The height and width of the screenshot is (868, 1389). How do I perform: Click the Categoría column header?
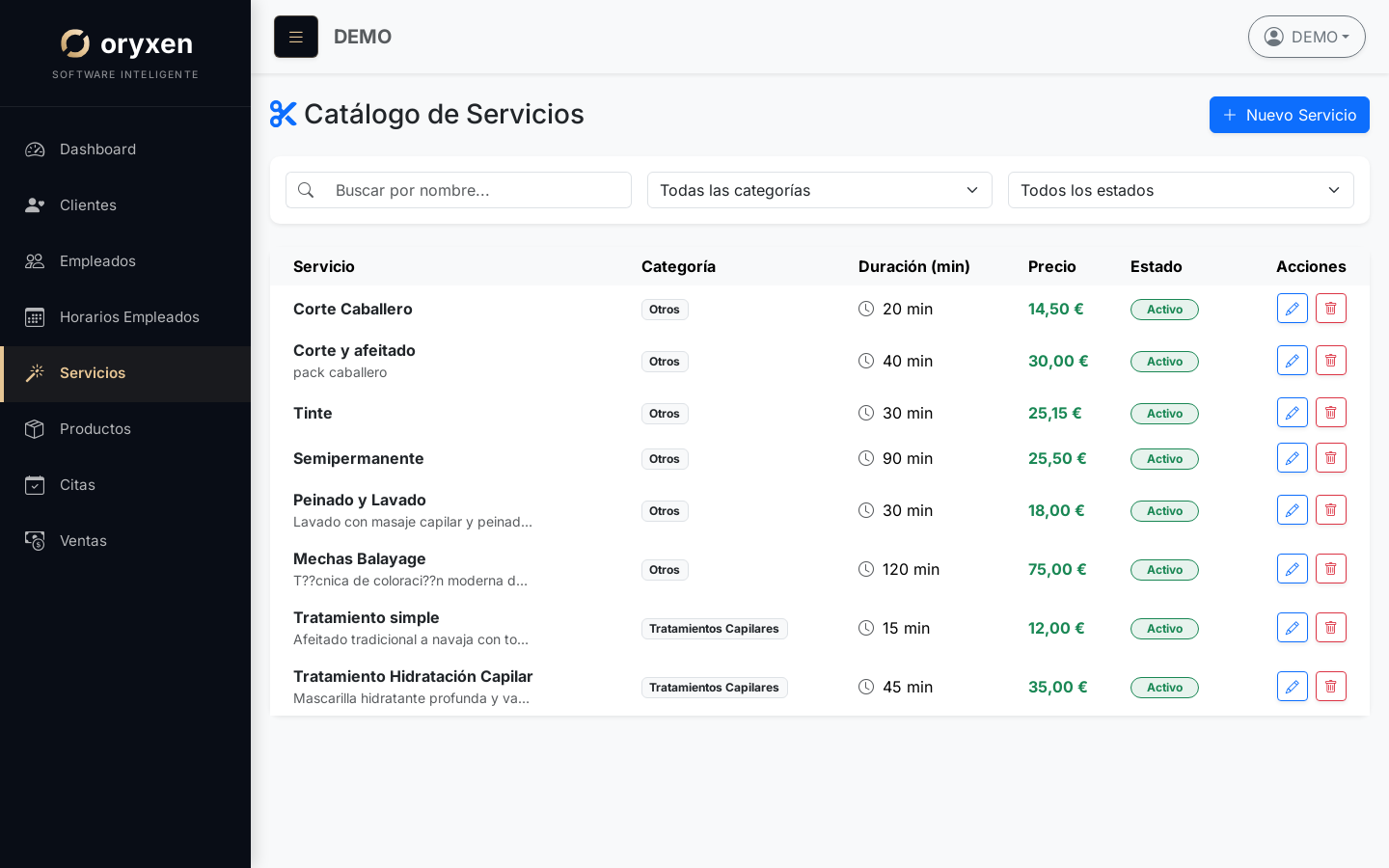pyautogui.click(x=678, y=266)
